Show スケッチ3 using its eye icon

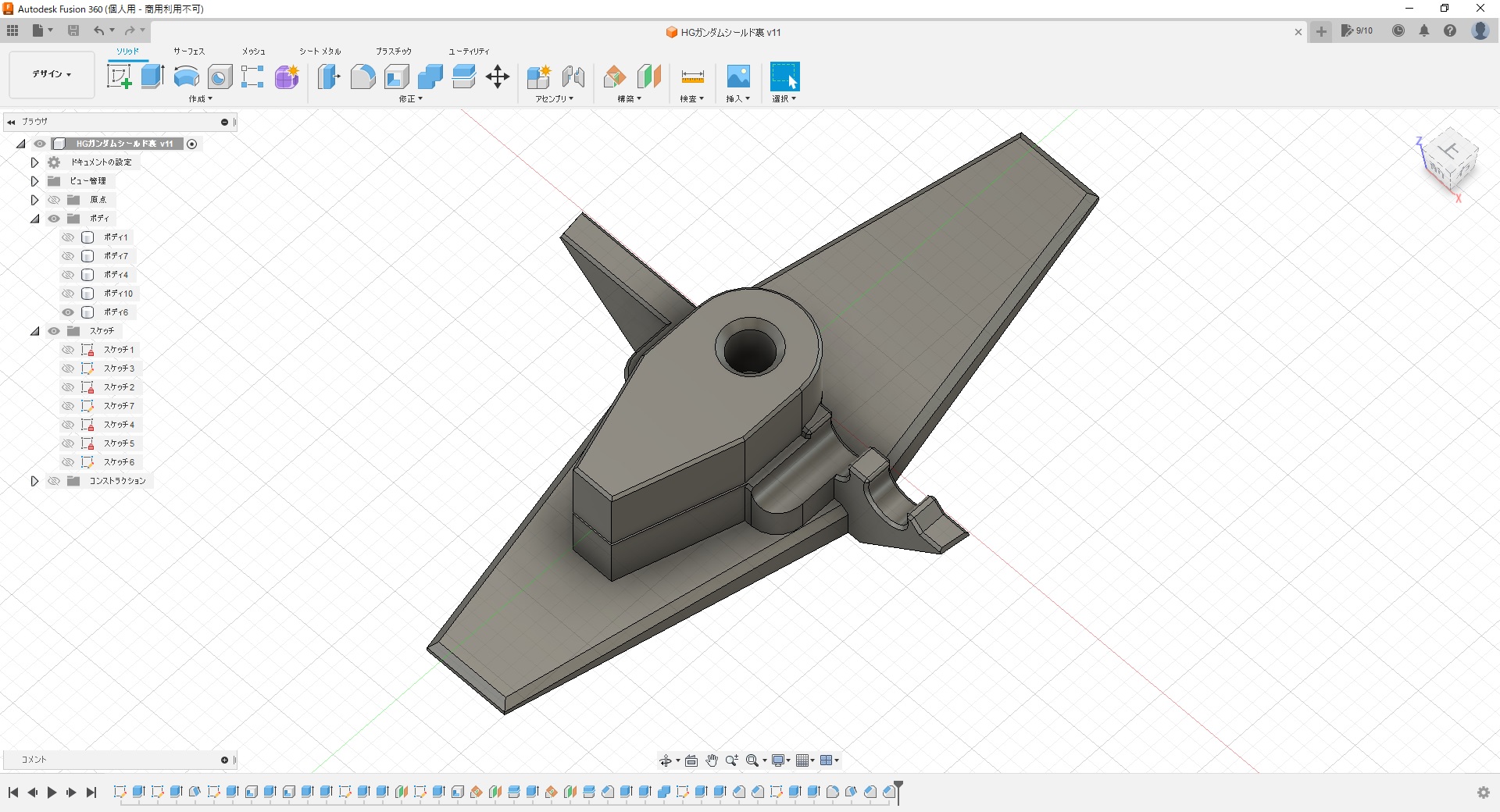68,369
